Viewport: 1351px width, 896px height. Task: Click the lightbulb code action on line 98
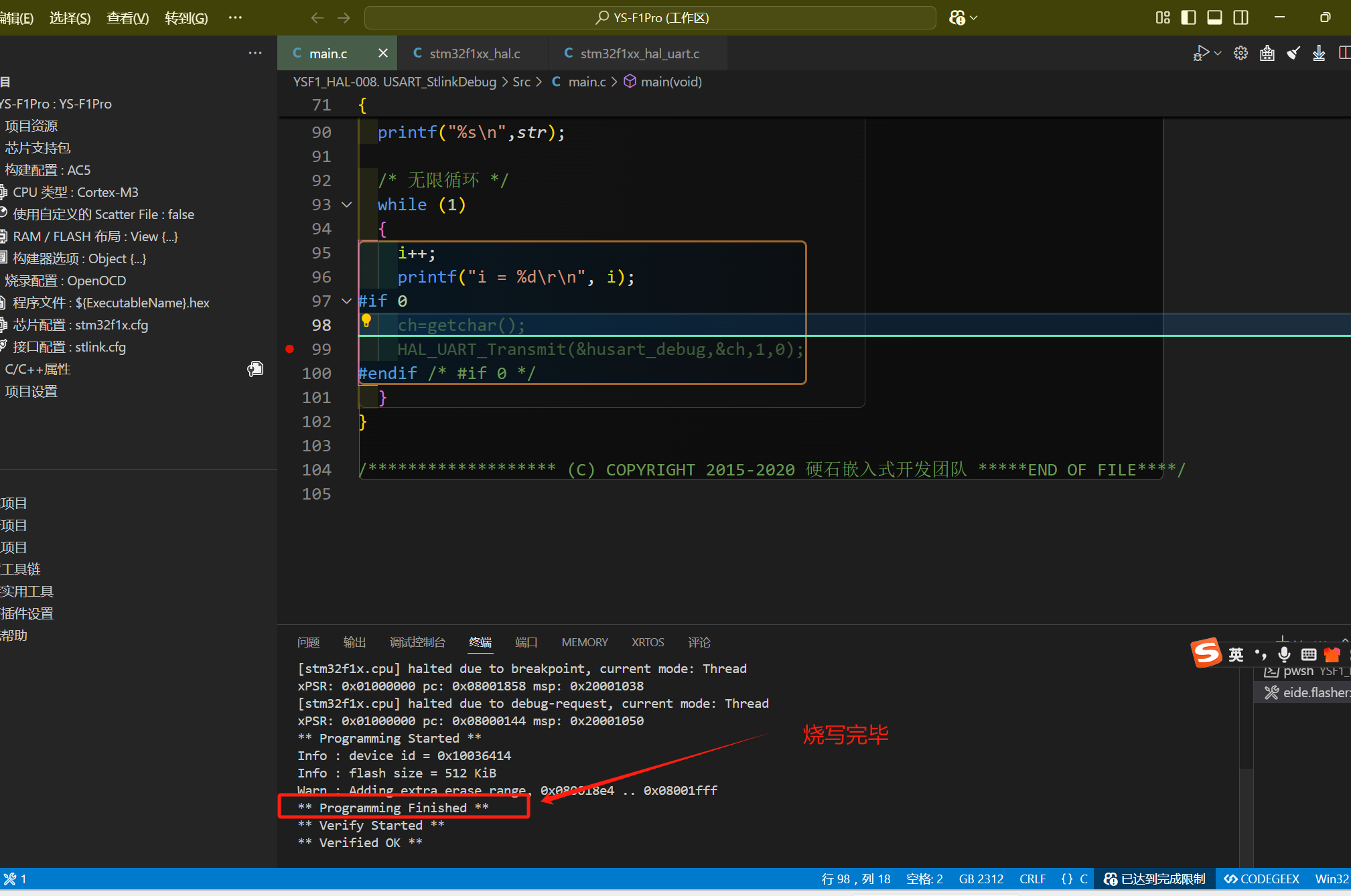[x=366, y=321]
